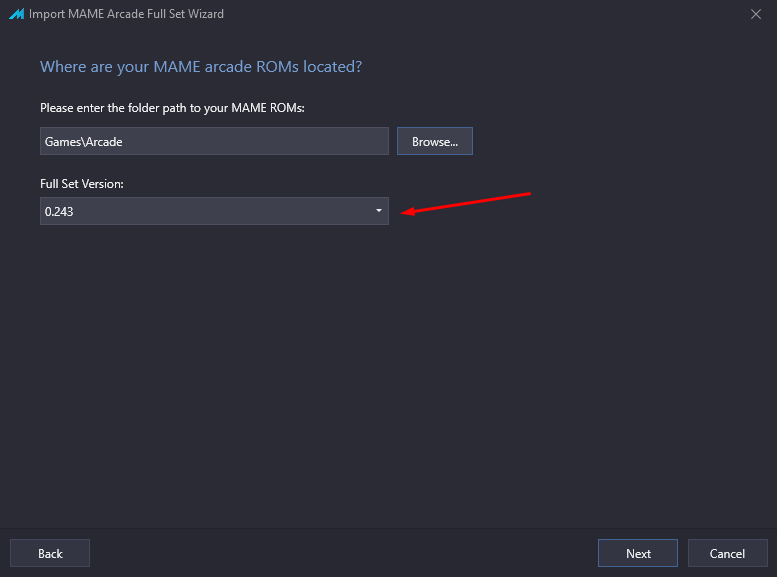Focus the MAME ROMs folder path field

point(214,141)
